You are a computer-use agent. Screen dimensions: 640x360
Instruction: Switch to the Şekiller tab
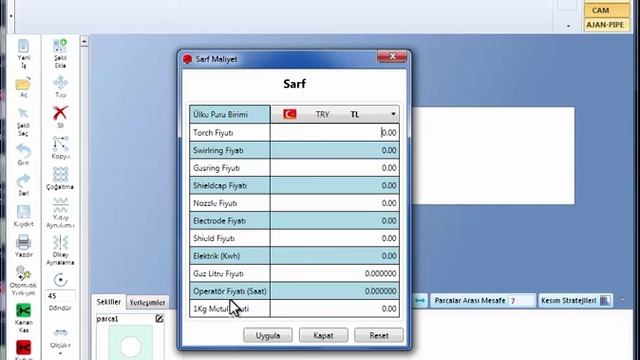tap(109, 302)
